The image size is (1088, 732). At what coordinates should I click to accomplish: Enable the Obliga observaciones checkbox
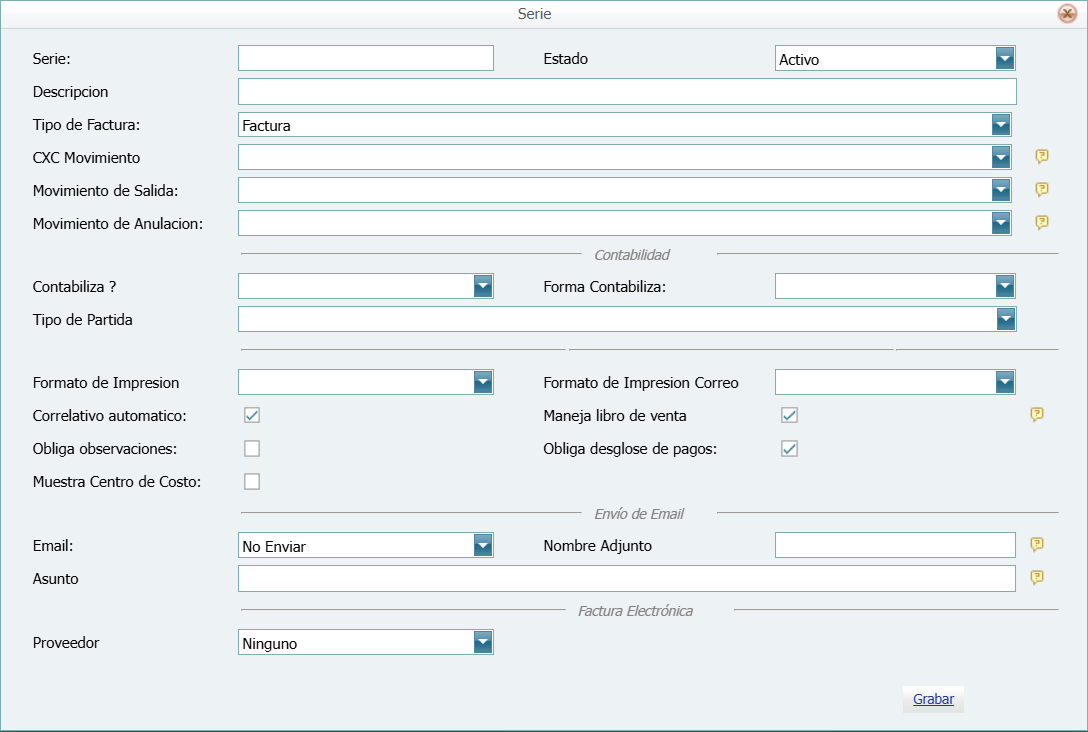[252, 448]
